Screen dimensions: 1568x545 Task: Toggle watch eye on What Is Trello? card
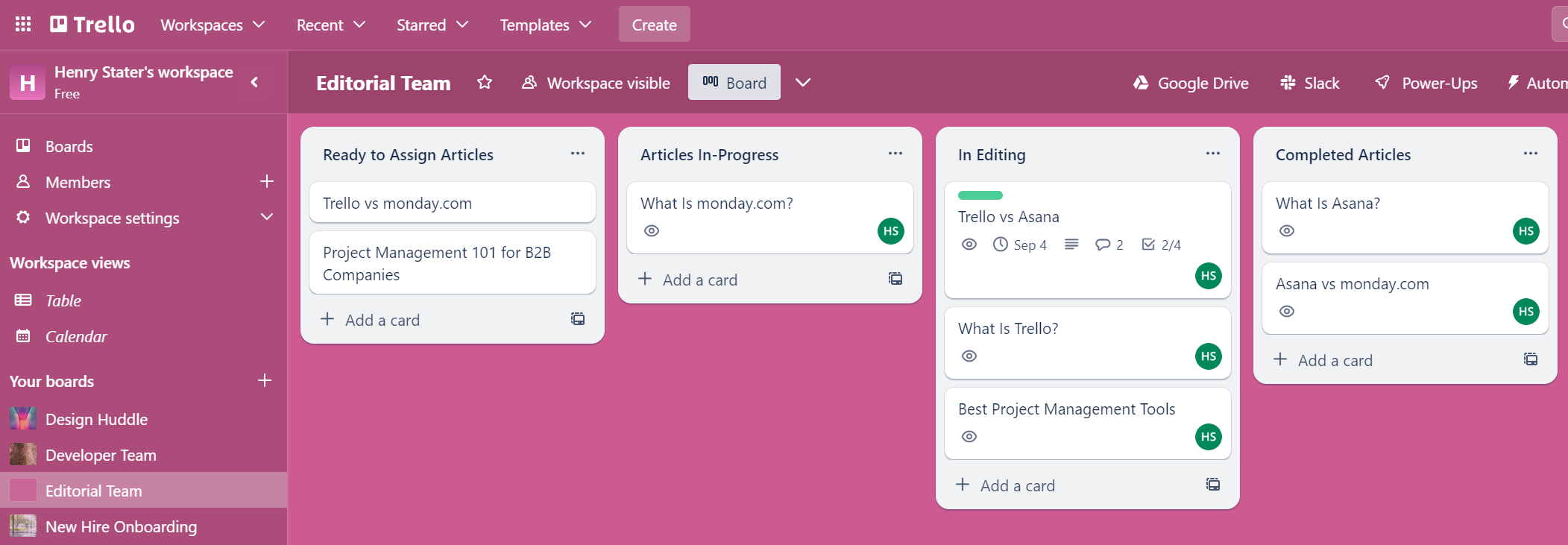tap(969, 356)
